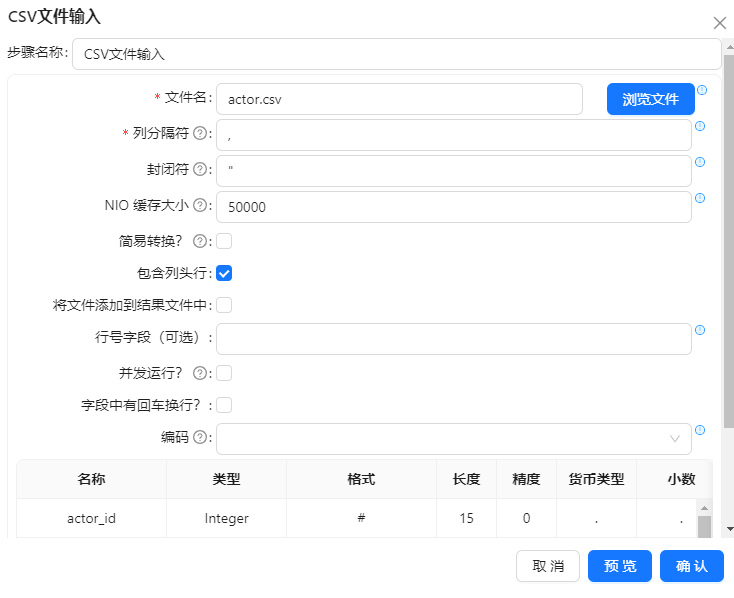Viewport: 734px width, 598px height.
Task: Click help icon beside 编码 label
Action: 200,437
